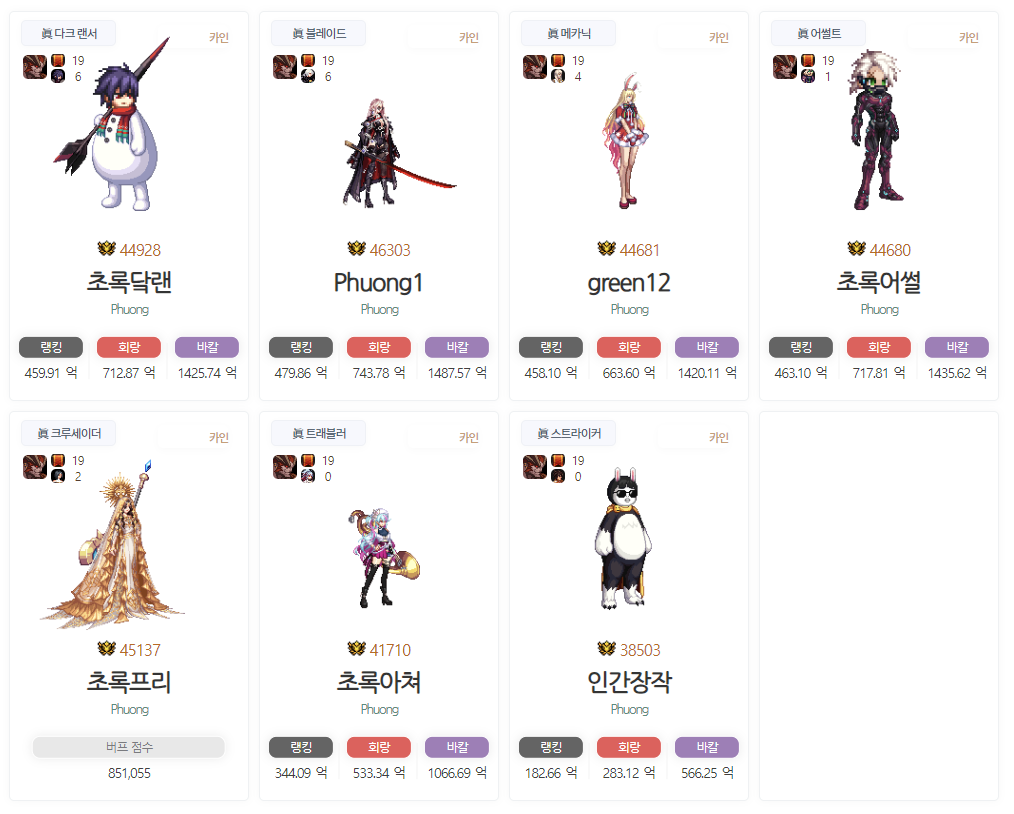This screenshot has width=1014, height=814.
Task: Click the raid boss icon on 초록아쳐 card
Action: coord(285,467)
